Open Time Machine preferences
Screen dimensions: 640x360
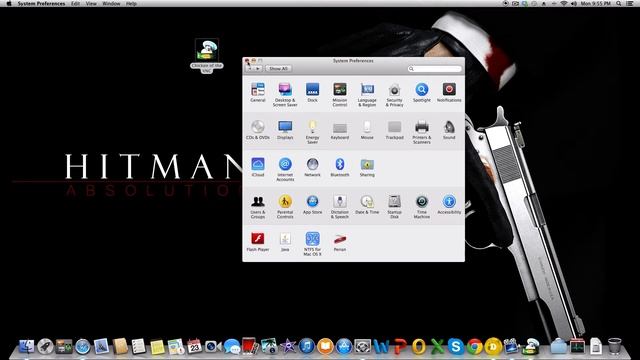pos(422,207)
